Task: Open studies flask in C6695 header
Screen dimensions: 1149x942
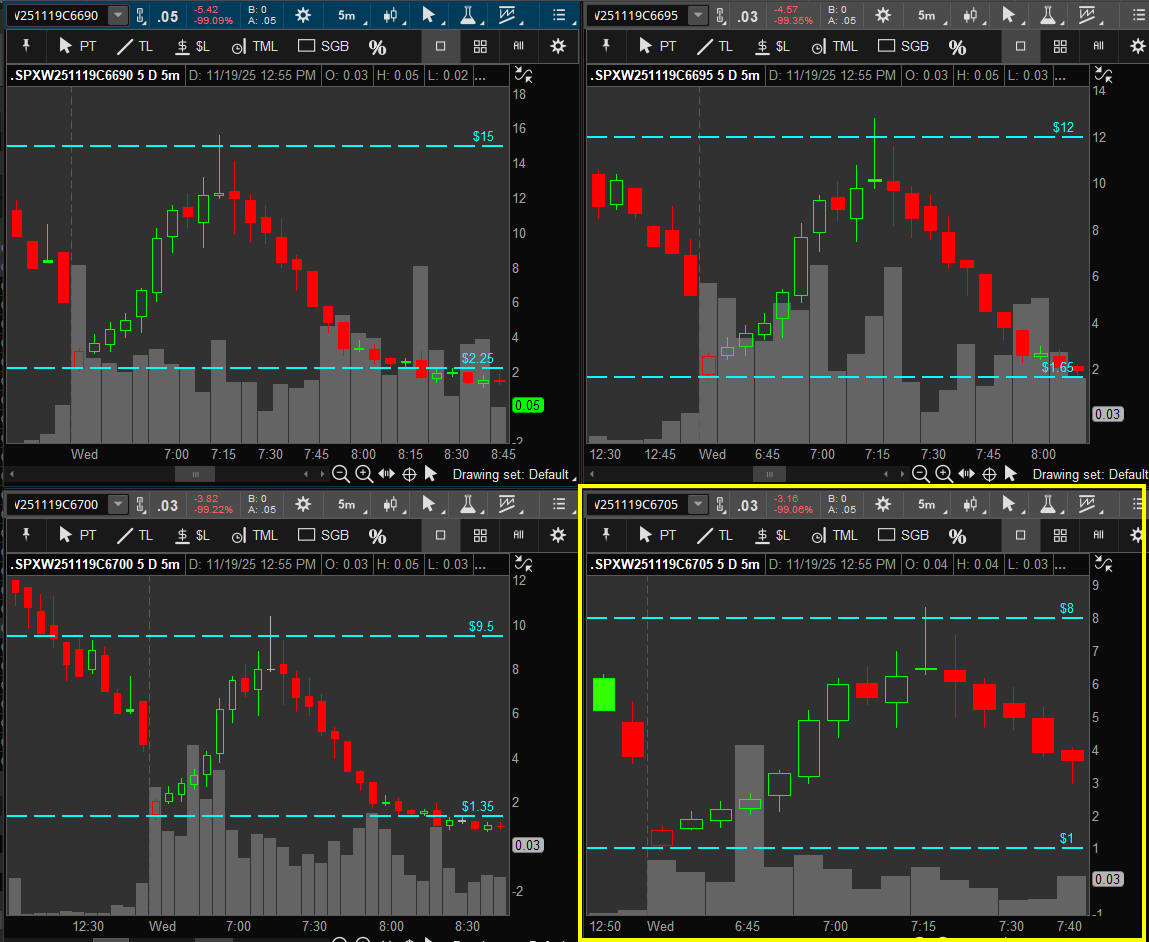Action: tap(1048, 15)
